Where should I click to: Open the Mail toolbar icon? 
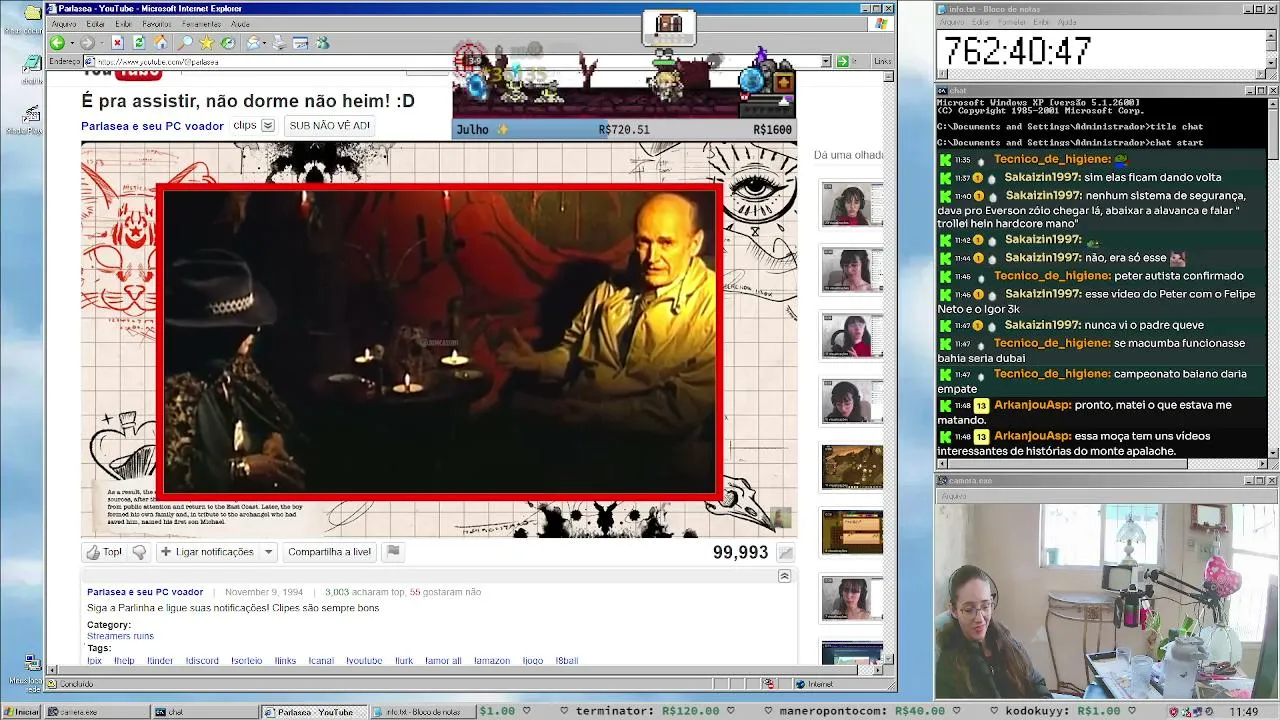tap(253, 43)
